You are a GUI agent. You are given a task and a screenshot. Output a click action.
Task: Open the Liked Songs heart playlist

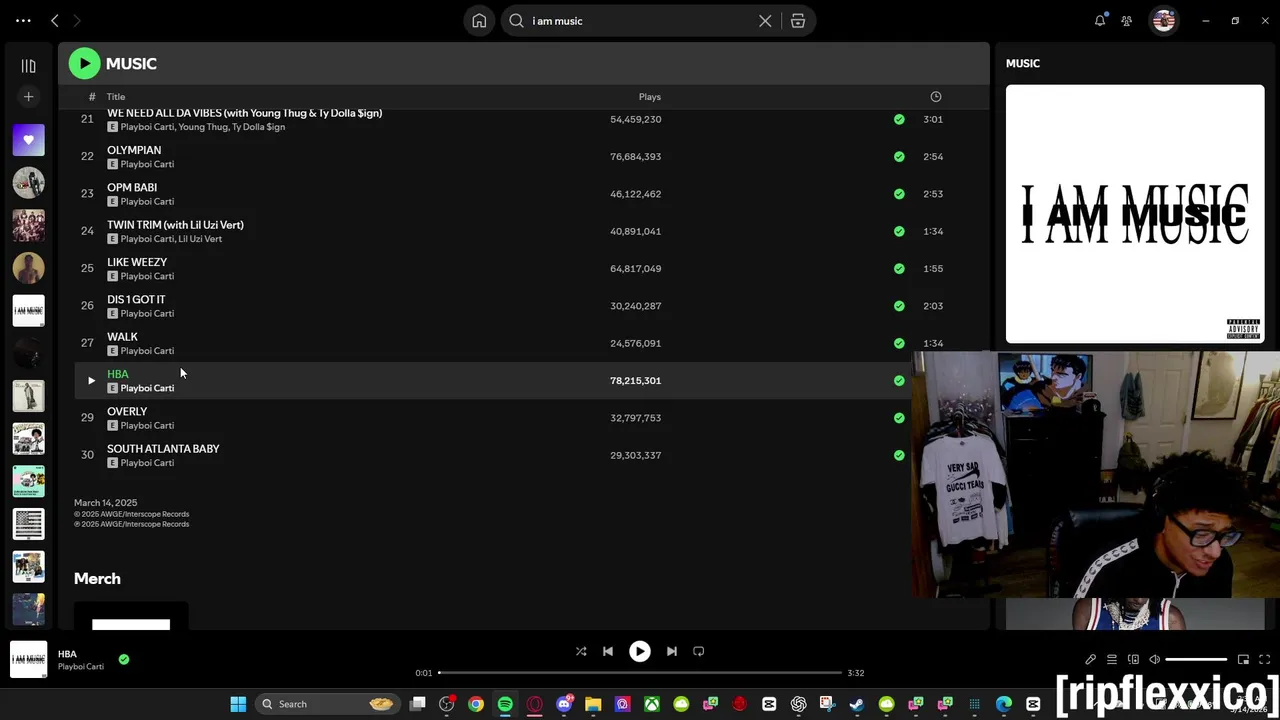tap(28, 140)
